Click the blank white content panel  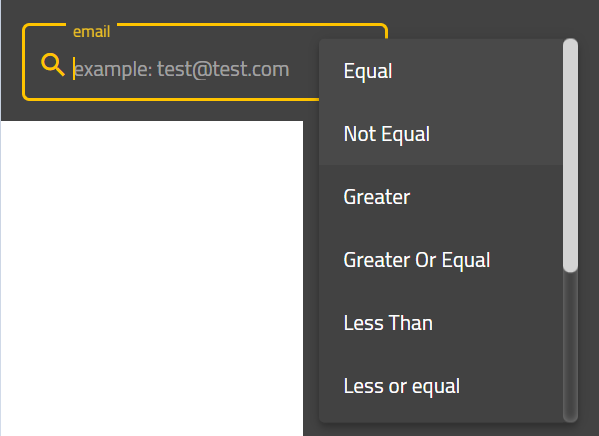pyautogui.click(x=152, y=278)
